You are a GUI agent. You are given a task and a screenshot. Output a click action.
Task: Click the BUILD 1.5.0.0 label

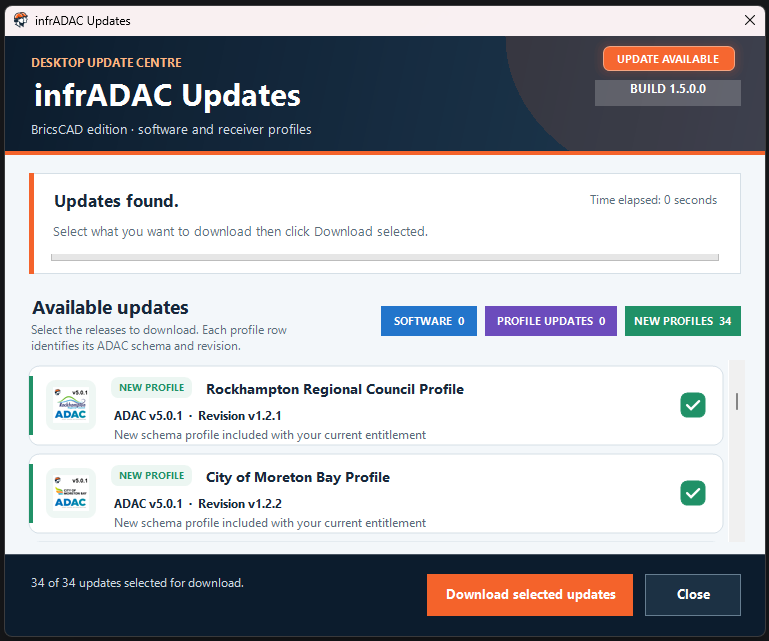667,92
